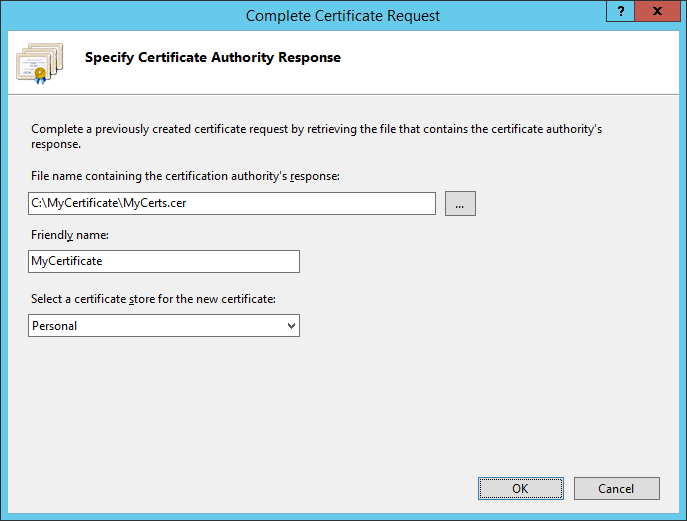Click the Select a certificate store label

click(x=153, y=299)
